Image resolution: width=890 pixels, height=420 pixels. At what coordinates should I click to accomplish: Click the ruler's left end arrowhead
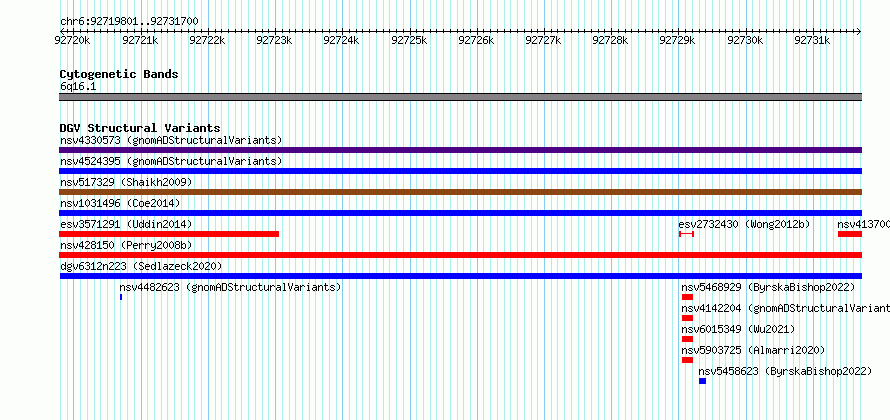pyautogui.click(x=62, y=31)
